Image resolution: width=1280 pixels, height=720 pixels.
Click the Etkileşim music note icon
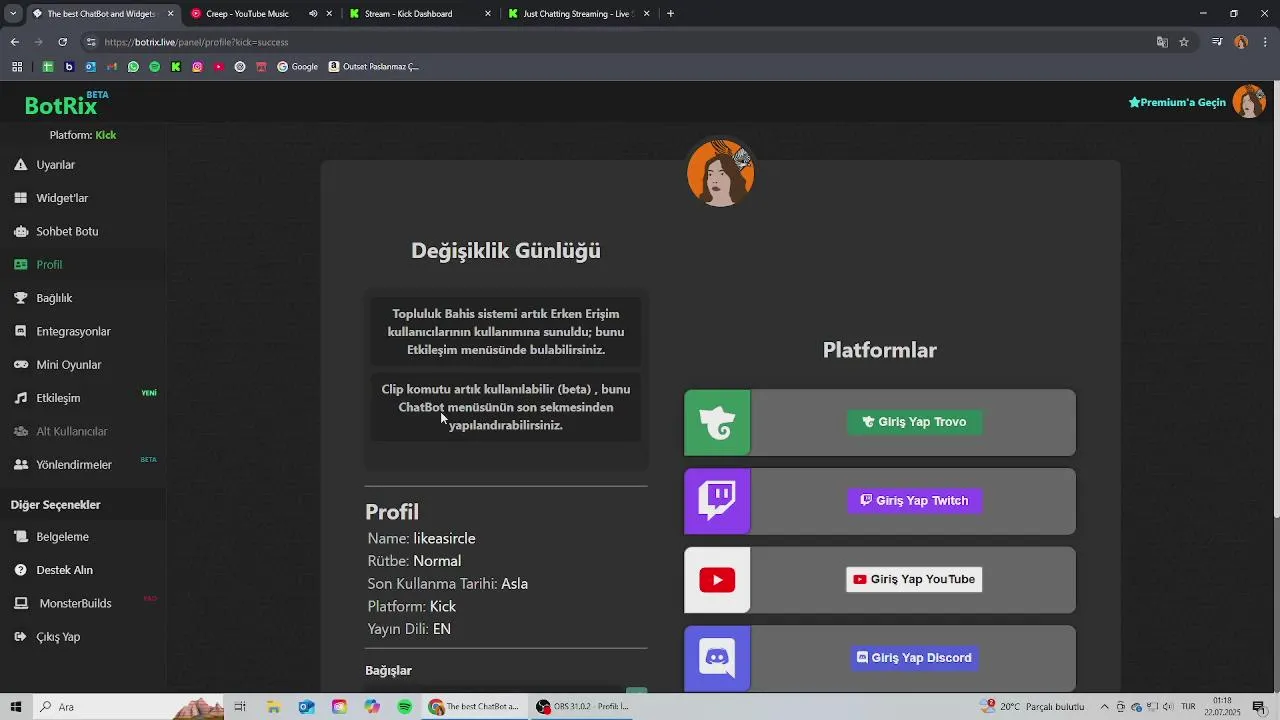[20, 398]
